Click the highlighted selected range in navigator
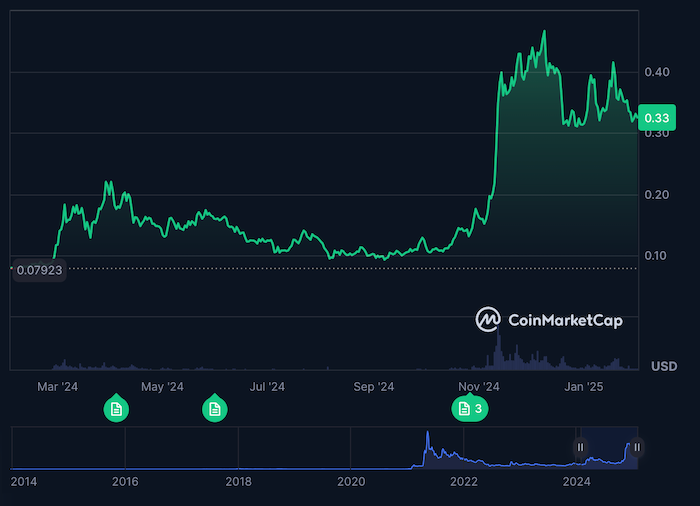Screen dimensions: 700x506 tap(608, 448)
